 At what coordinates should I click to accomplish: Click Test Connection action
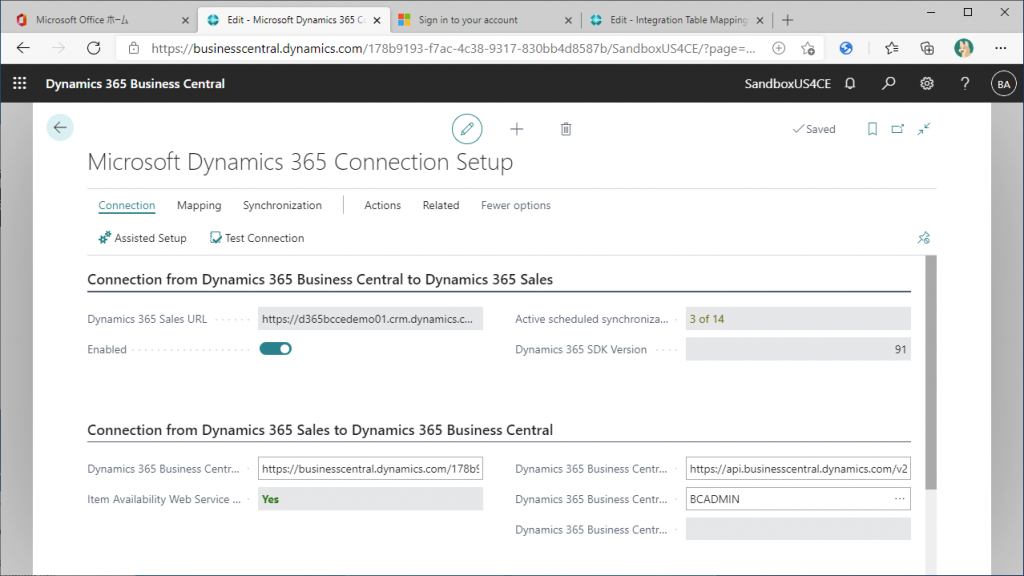(x=257, y=238)
